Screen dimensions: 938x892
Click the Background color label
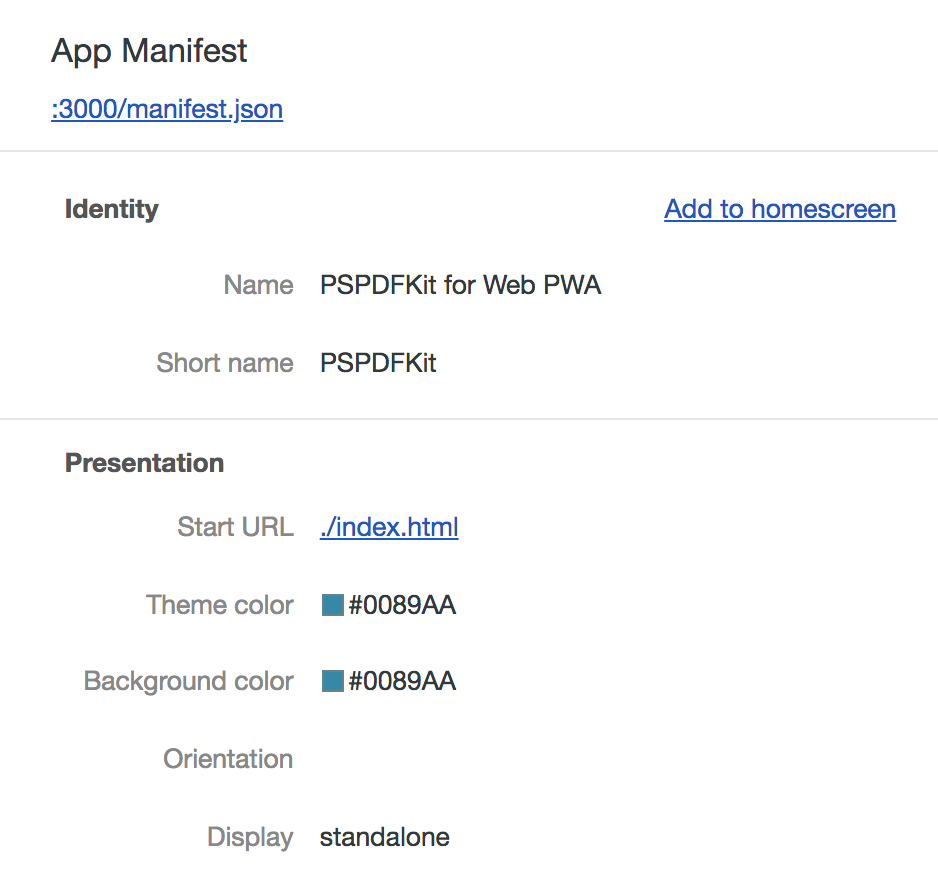[x=188, y=681]
